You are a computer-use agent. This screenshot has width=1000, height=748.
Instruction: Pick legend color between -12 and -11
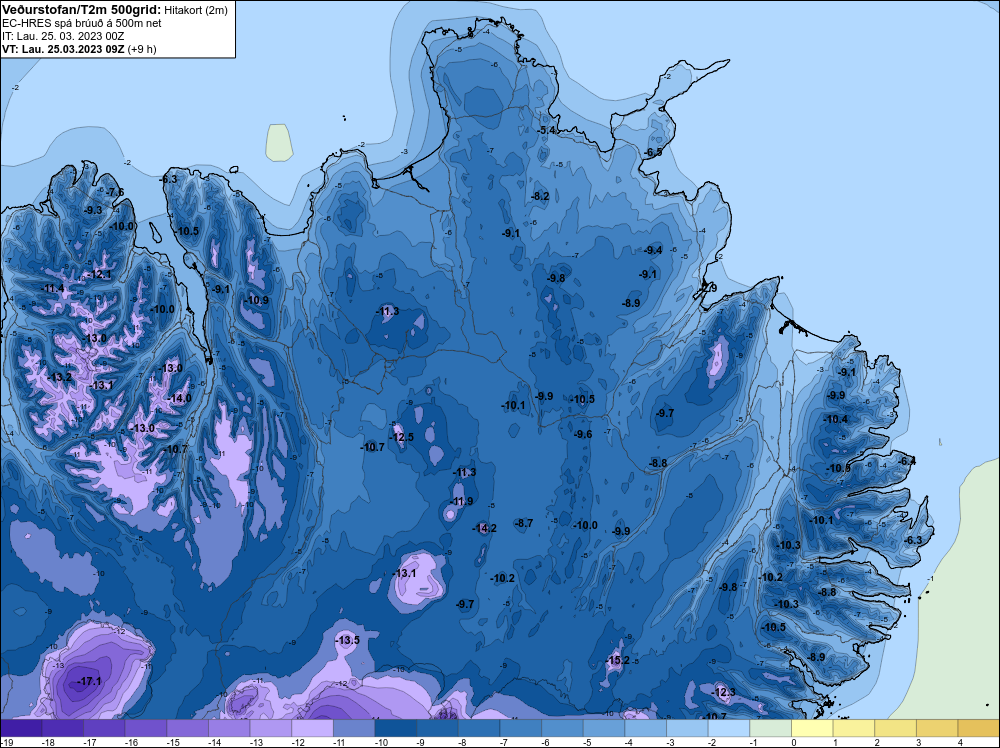(x=312, y=728)
